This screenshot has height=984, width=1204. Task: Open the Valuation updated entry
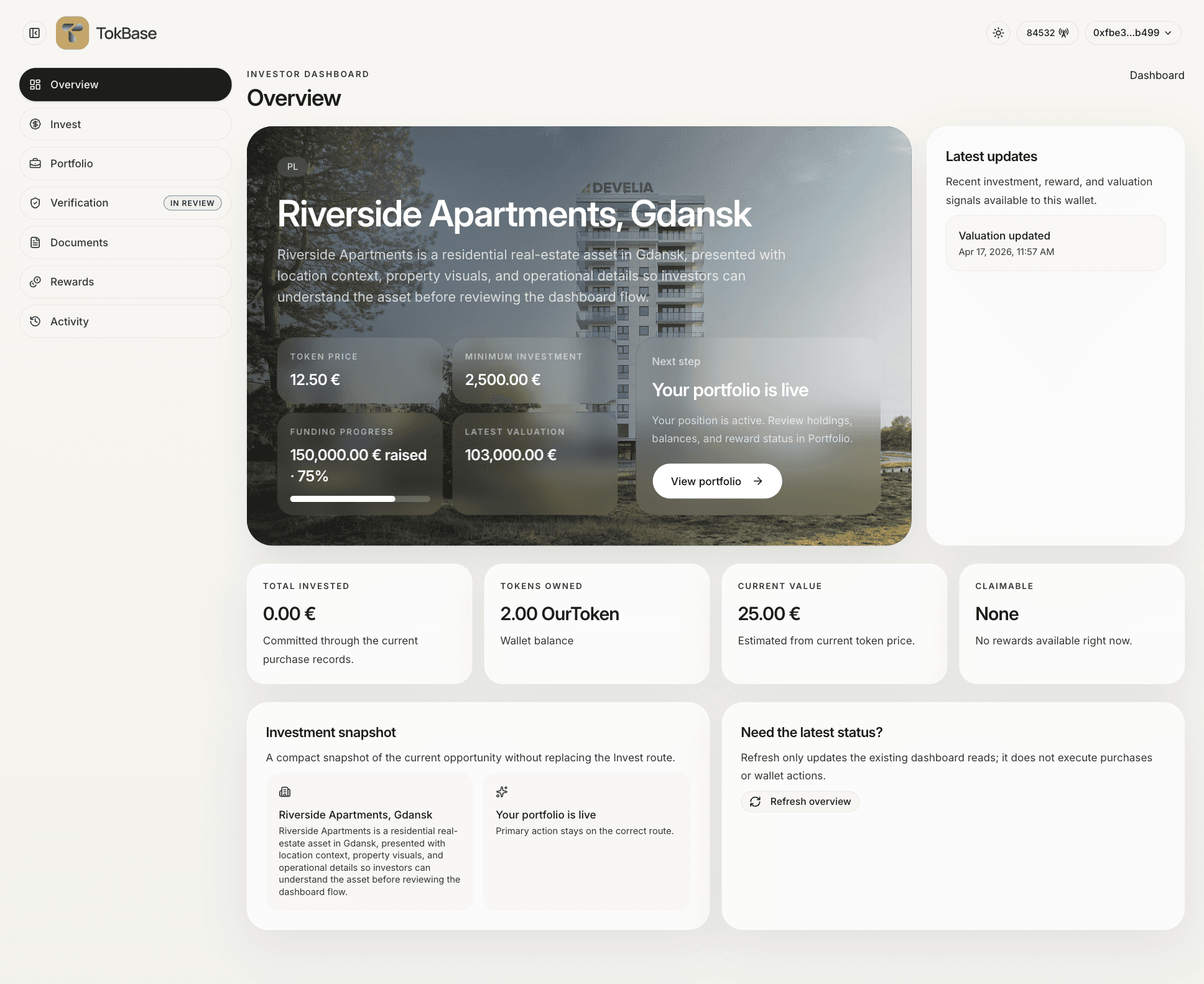click(x=1055, y=243)
